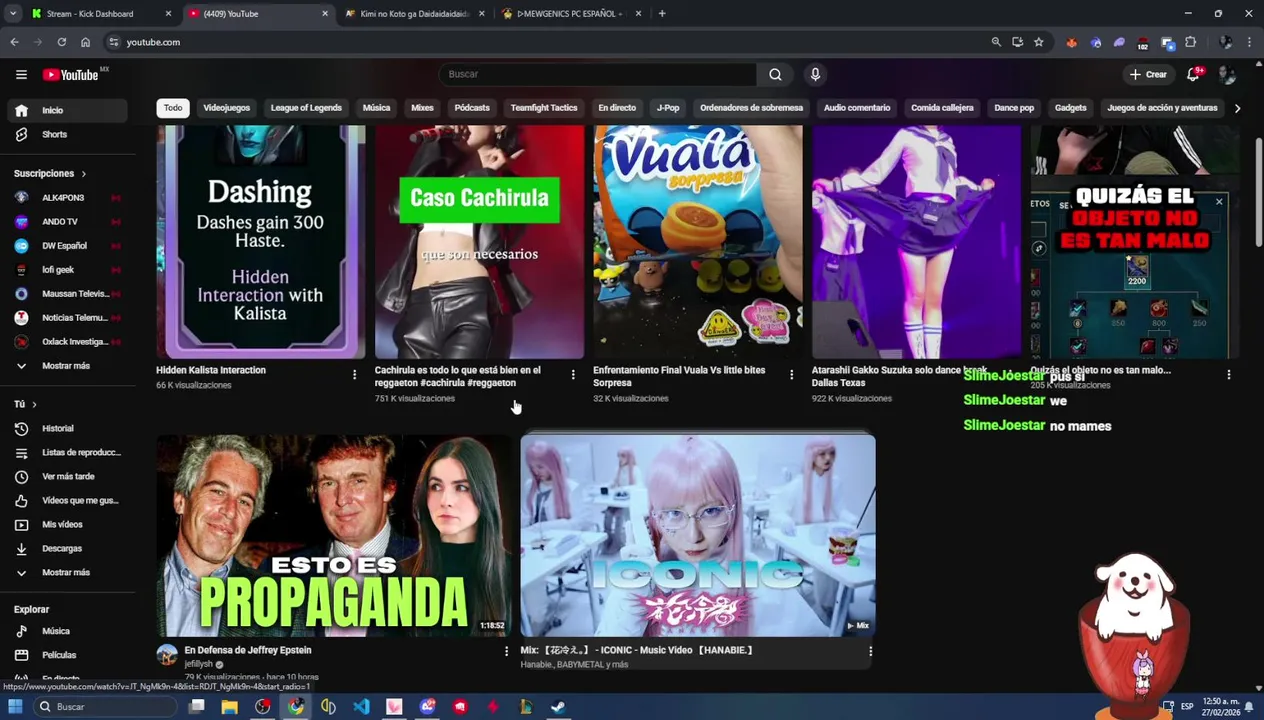Open options for Enfrentamiento Final Vuala
The width and height of the screenshot is (1264, 720).
coord(791,375)
